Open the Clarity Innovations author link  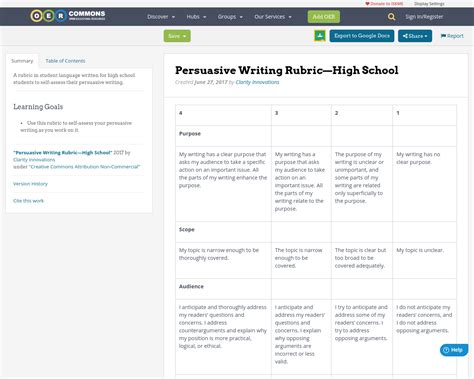[x=257, y=82]
